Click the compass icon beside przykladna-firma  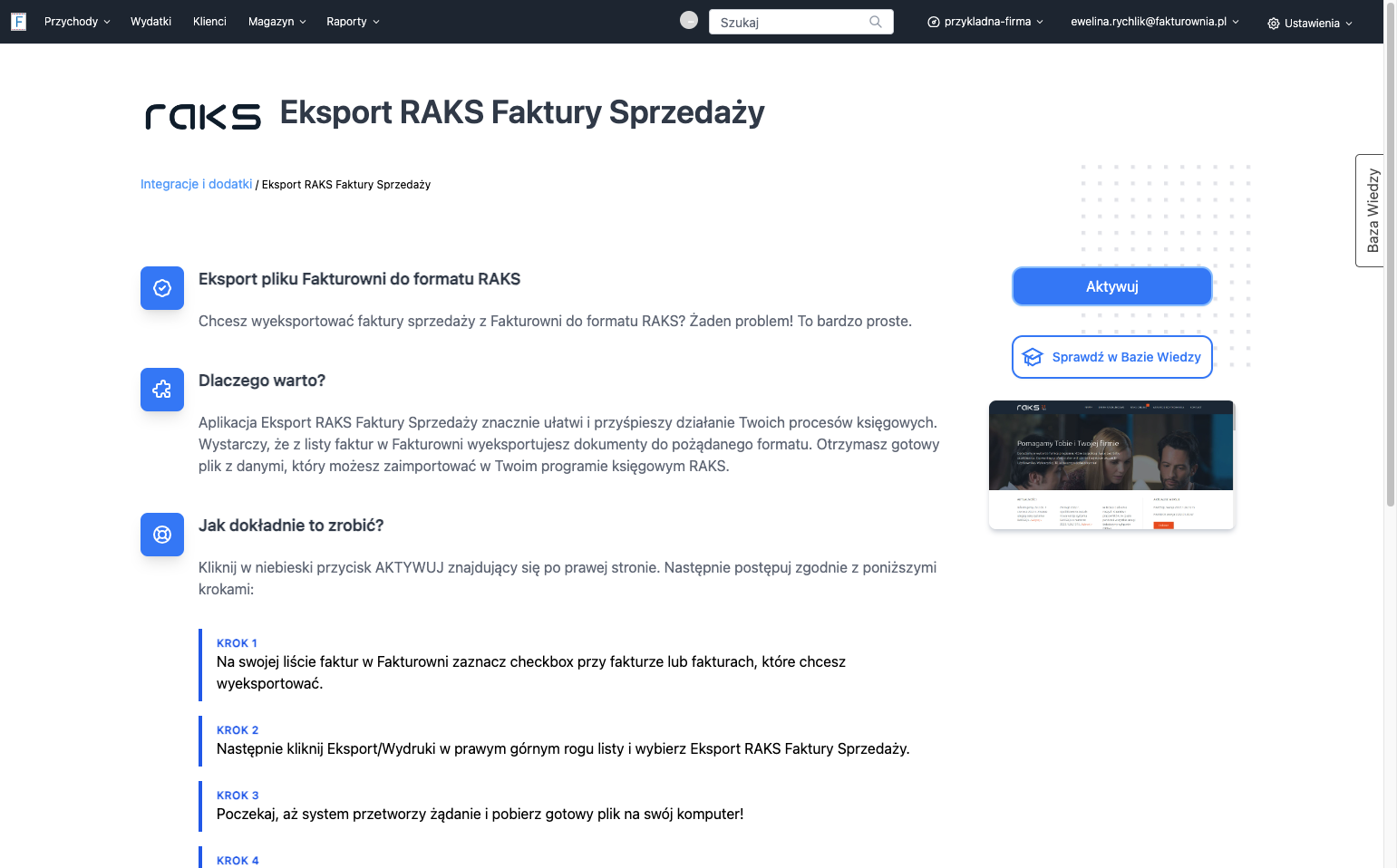coord(934,22)
